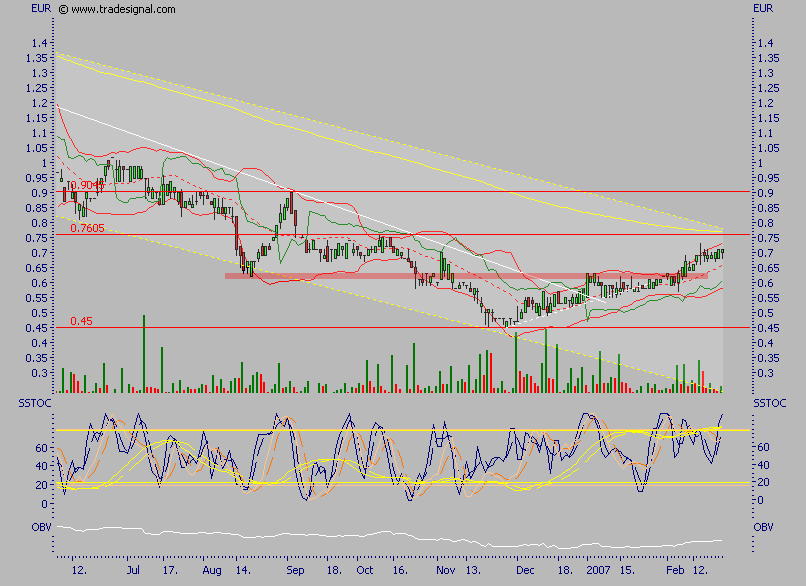Click the EUR label at top right

(760, 10)
